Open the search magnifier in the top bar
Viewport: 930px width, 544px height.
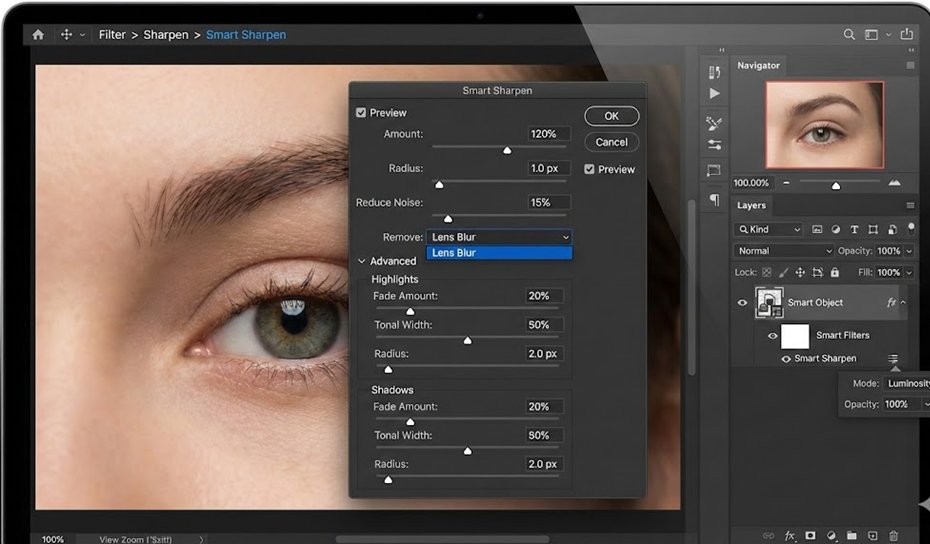(849, 35)
